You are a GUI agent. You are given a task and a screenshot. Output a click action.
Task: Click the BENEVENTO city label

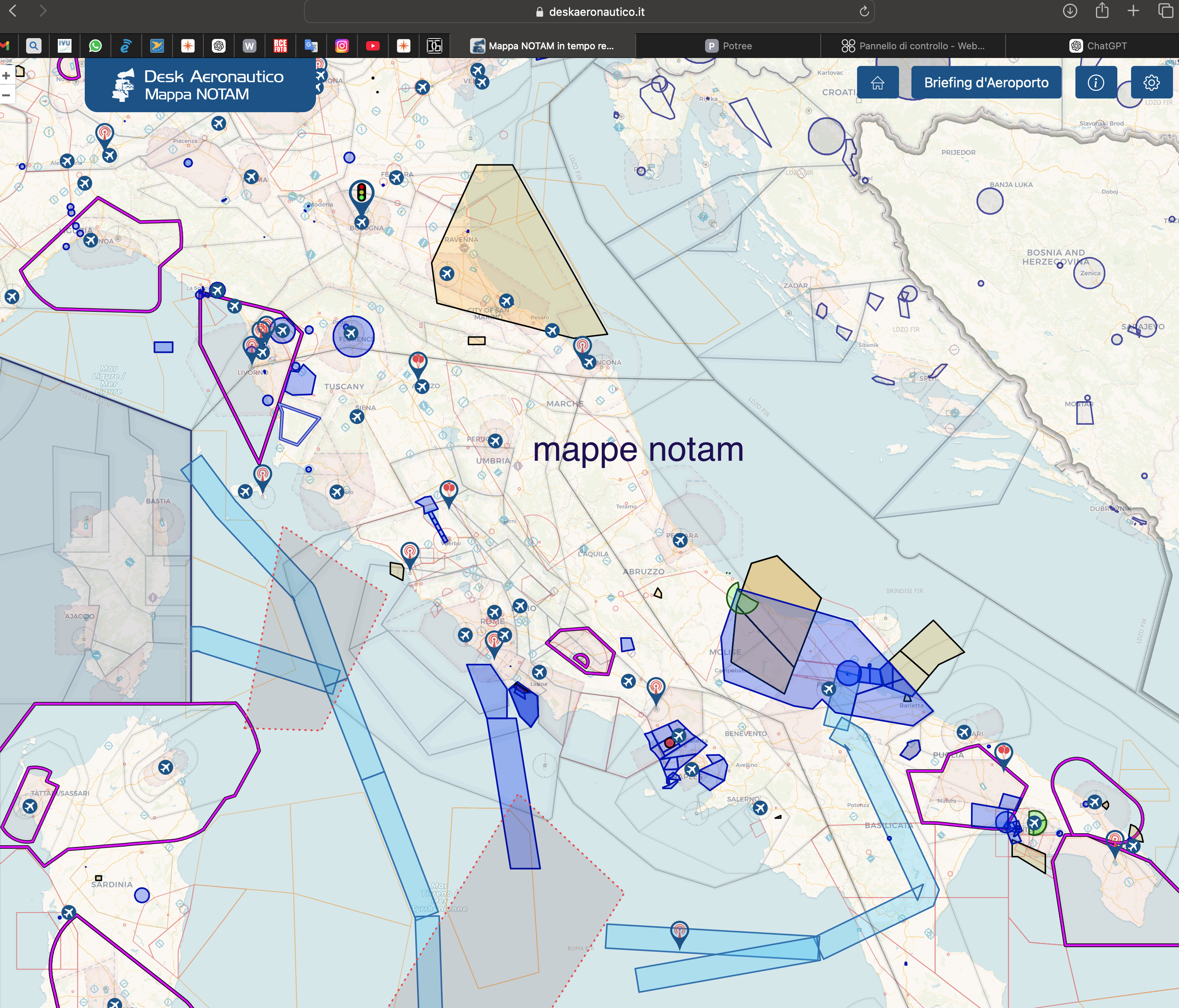(x=745, y=734)
